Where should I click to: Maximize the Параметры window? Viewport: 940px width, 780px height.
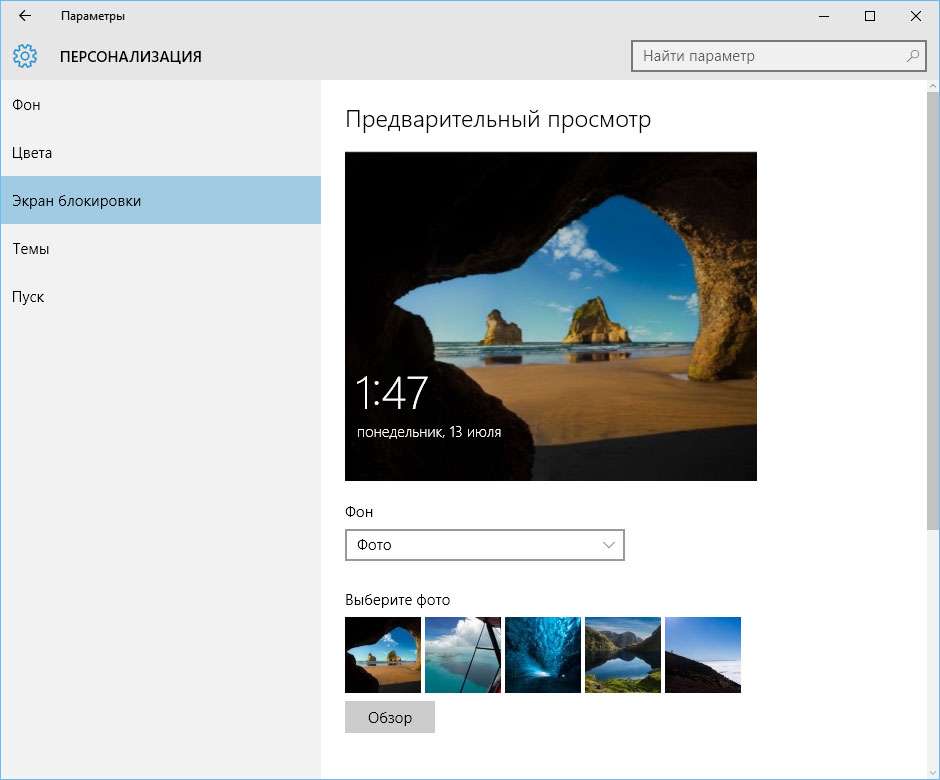click(x=870, y=16)
